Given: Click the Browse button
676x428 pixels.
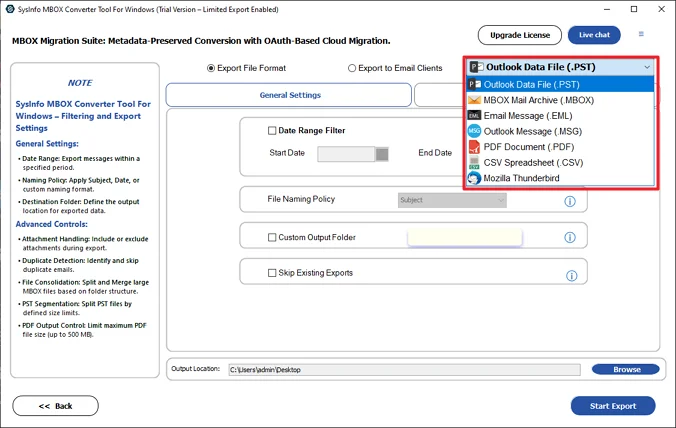Looking at the screenshot, I should [x=626, y=369].
